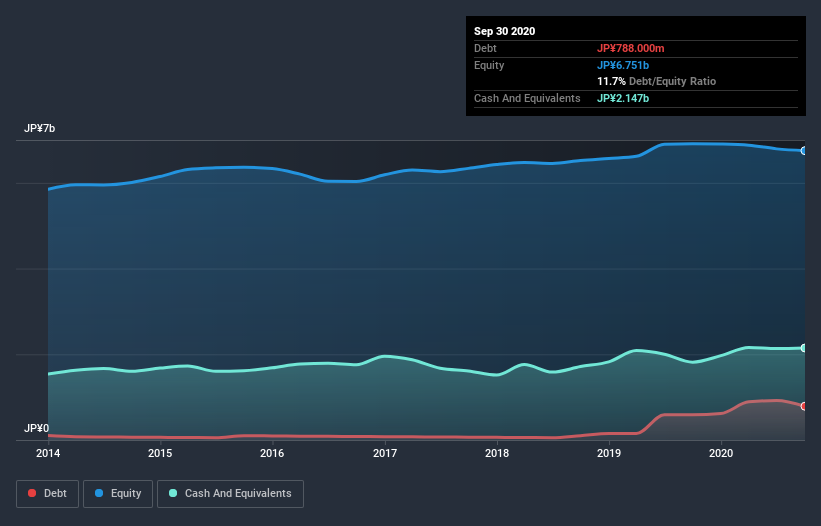Click the Sep 30 2020 tooltip date
Image resolution: width=821 pixels, height=526 pixels.
click(505, 31)
